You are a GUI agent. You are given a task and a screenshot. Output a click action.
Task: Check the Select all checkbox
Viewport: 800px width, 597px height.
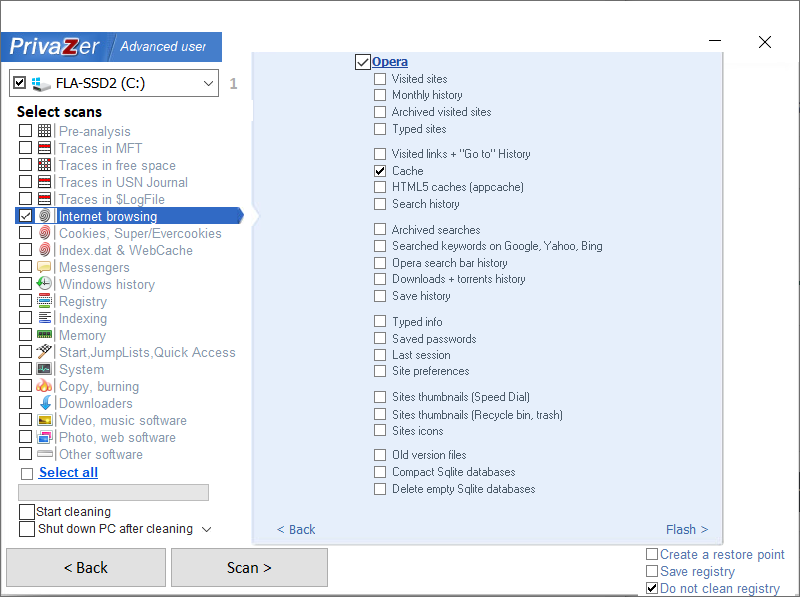[27, 474]
